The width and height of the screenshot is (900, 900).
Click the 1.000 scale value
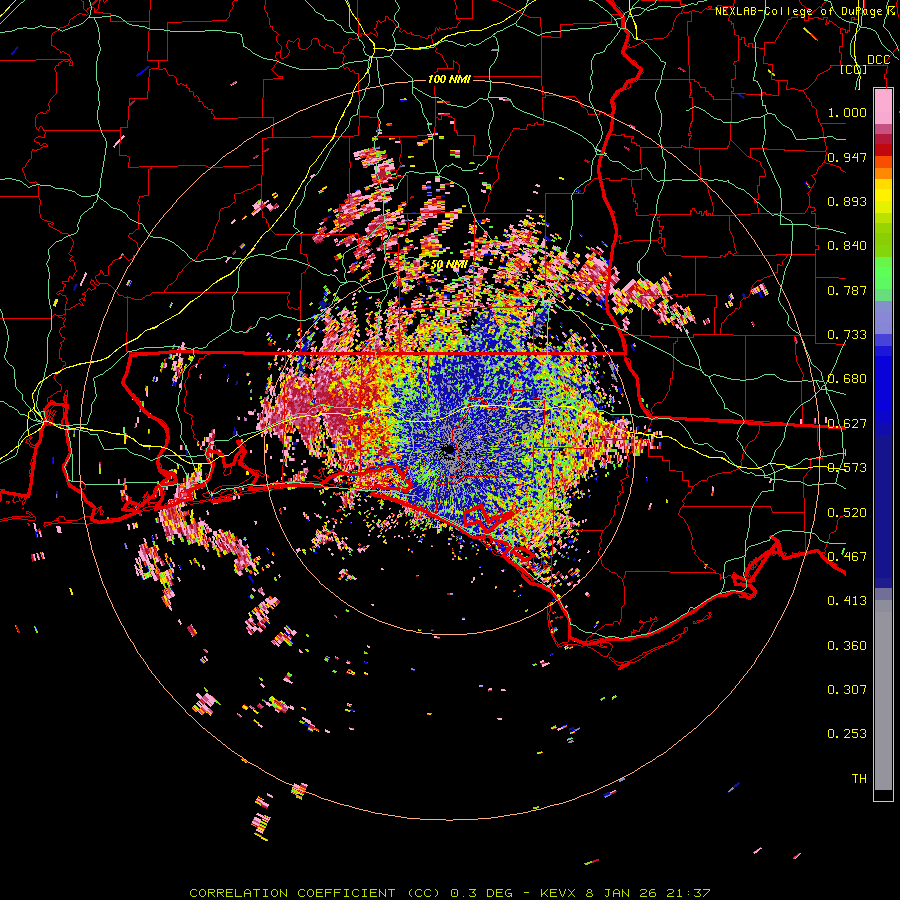click(x=847, y=113)
